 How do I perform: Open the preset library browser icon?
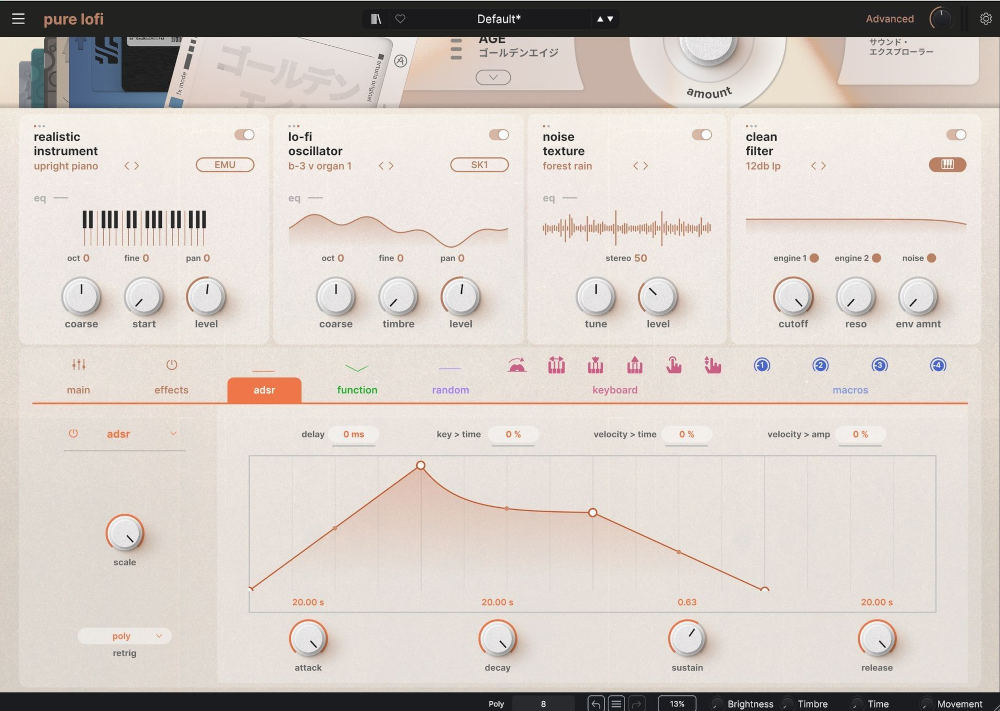point(376,19)
